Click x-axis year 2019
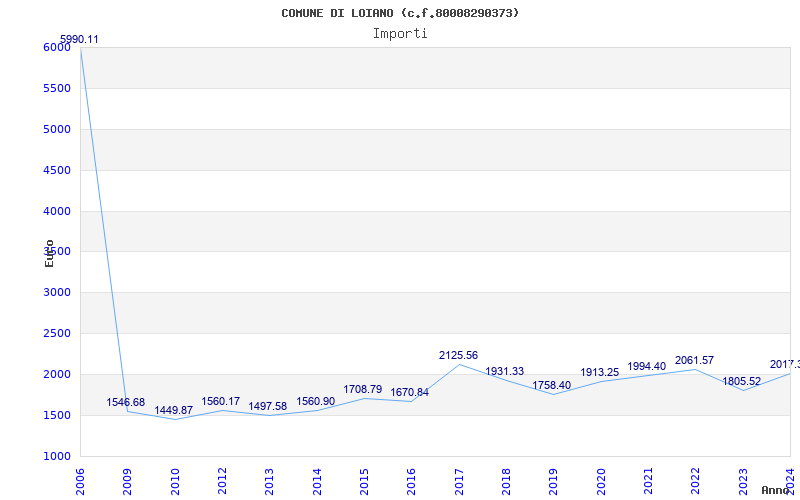 (x=553, y=482)
